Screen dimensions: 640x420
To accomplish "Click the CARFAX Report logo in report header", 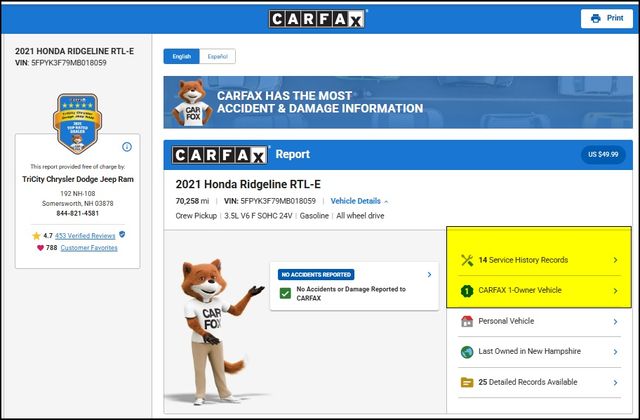I will pyautogui.click(x=220, y=155).
